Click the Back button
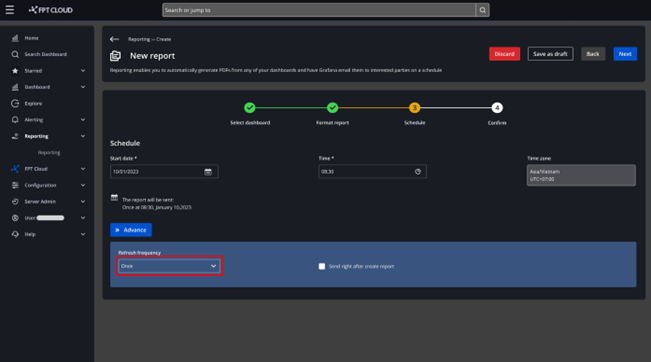The height and width of the screenshot is (362, 651). (x=593, y=54)
